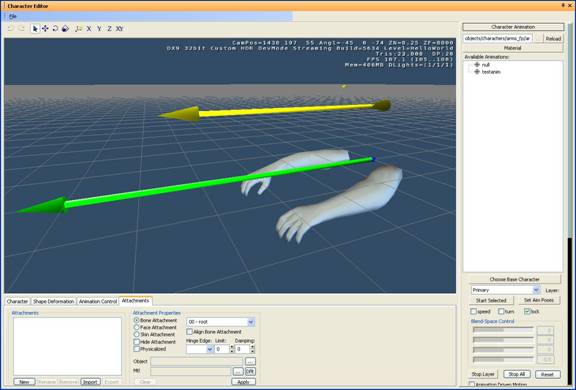Image resolution: width=576 pixels, height=390 pixels.
Task: Switch to the Shape Deformation tab
Action: click(x=54, y=301)
